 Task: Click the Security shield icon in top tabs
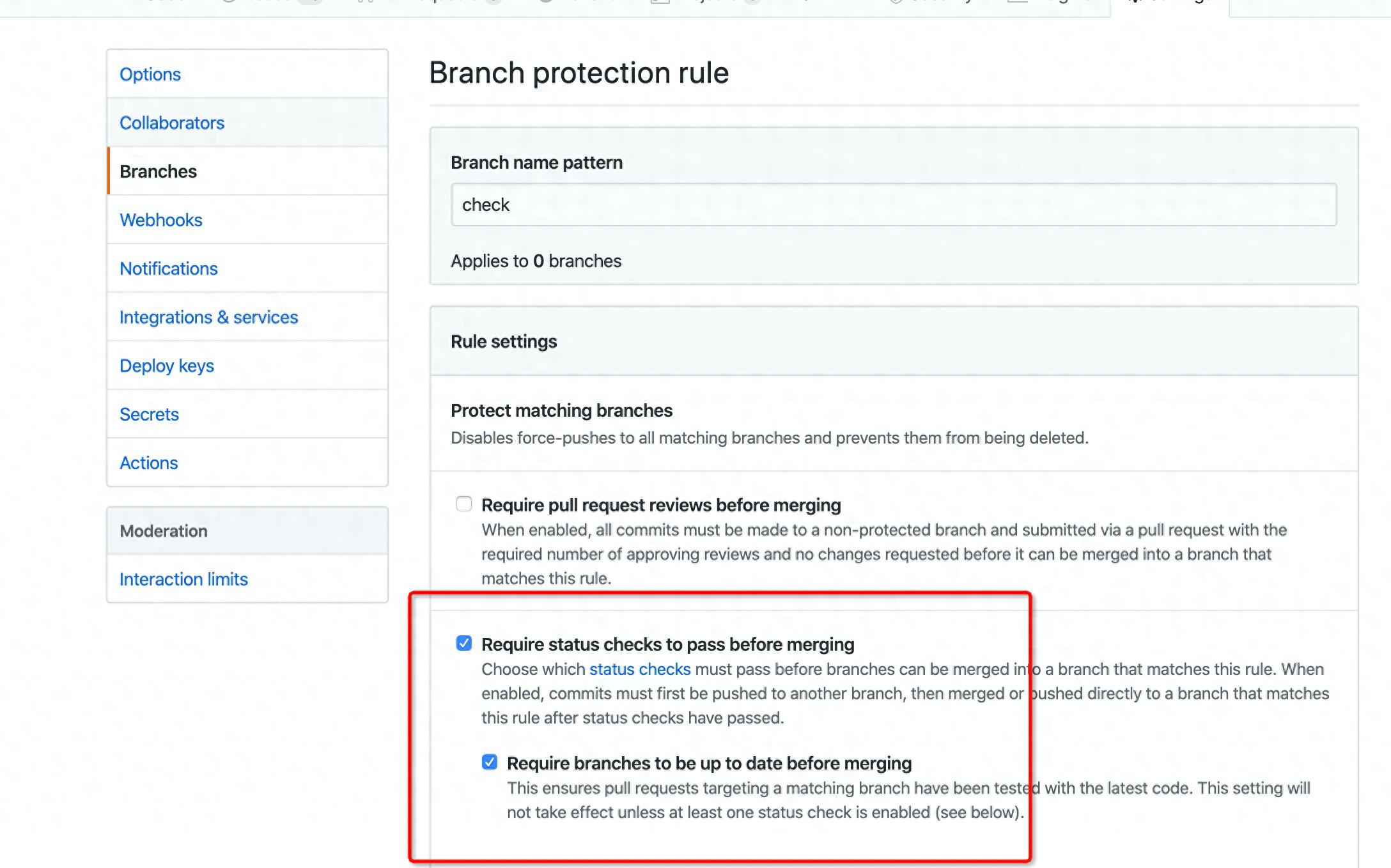pyautogui.click(x=896, y=2)
